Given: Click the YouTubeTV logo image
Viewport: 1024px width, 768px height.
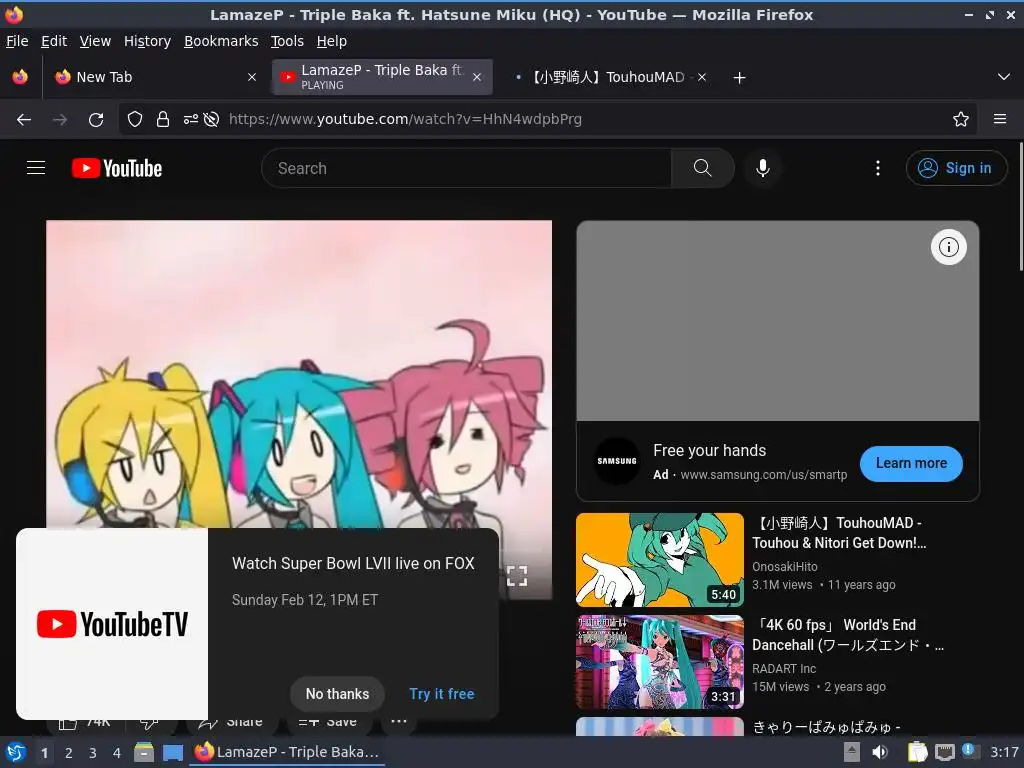Looking at the screenshot, I should [x=112, y=624].
